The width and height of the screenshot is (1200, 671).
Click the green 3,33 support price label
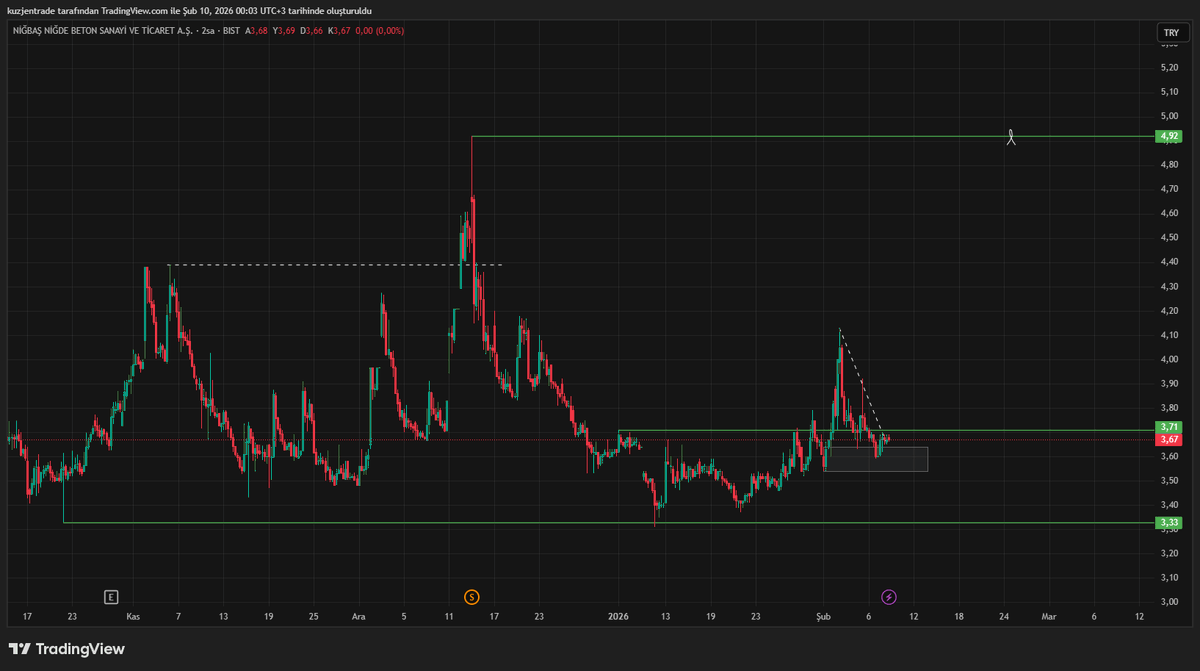(1170, 522)
